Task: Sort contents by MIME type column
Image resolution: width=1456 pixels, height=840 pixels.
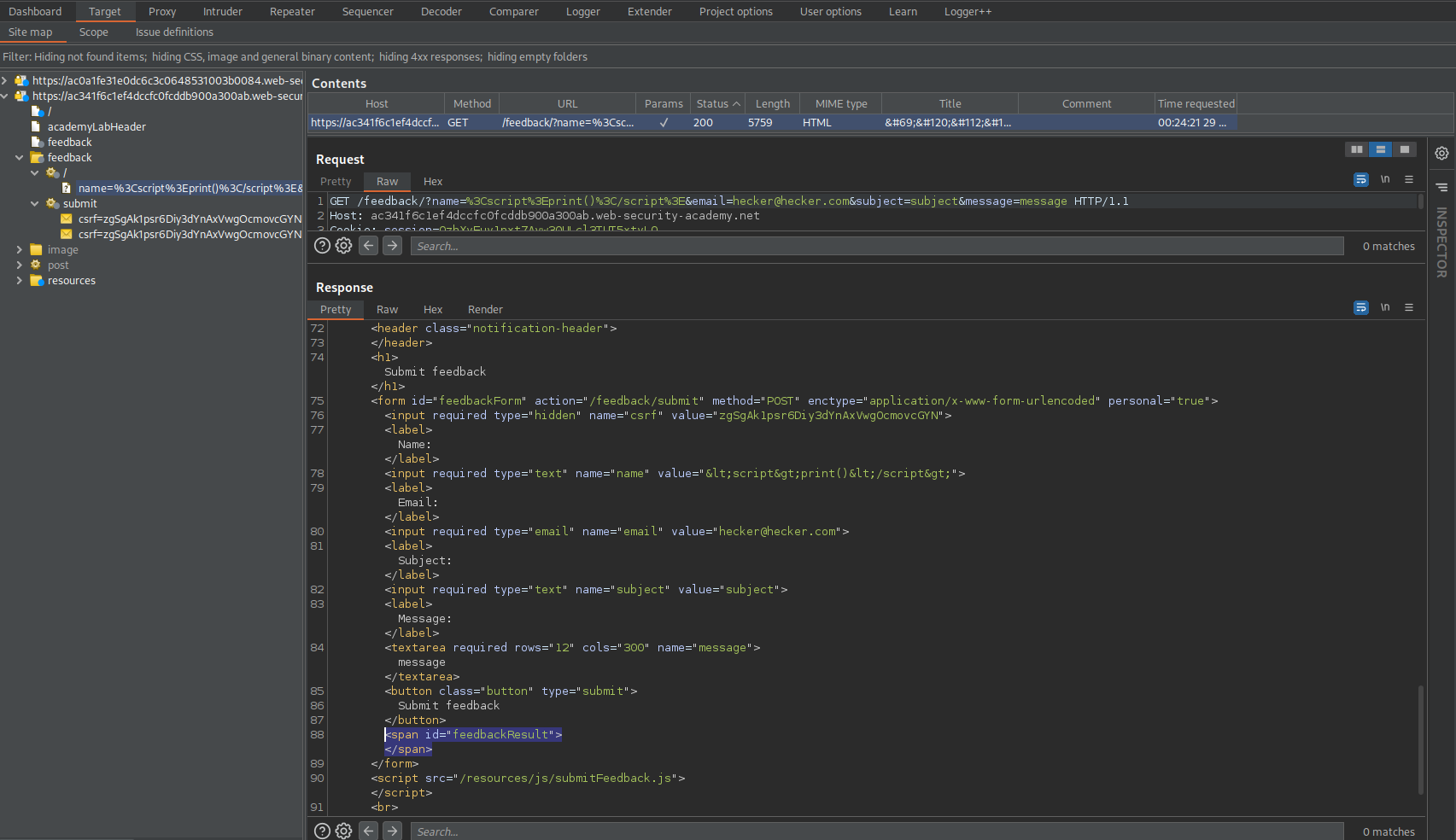Action: click(x=840, y=104)
